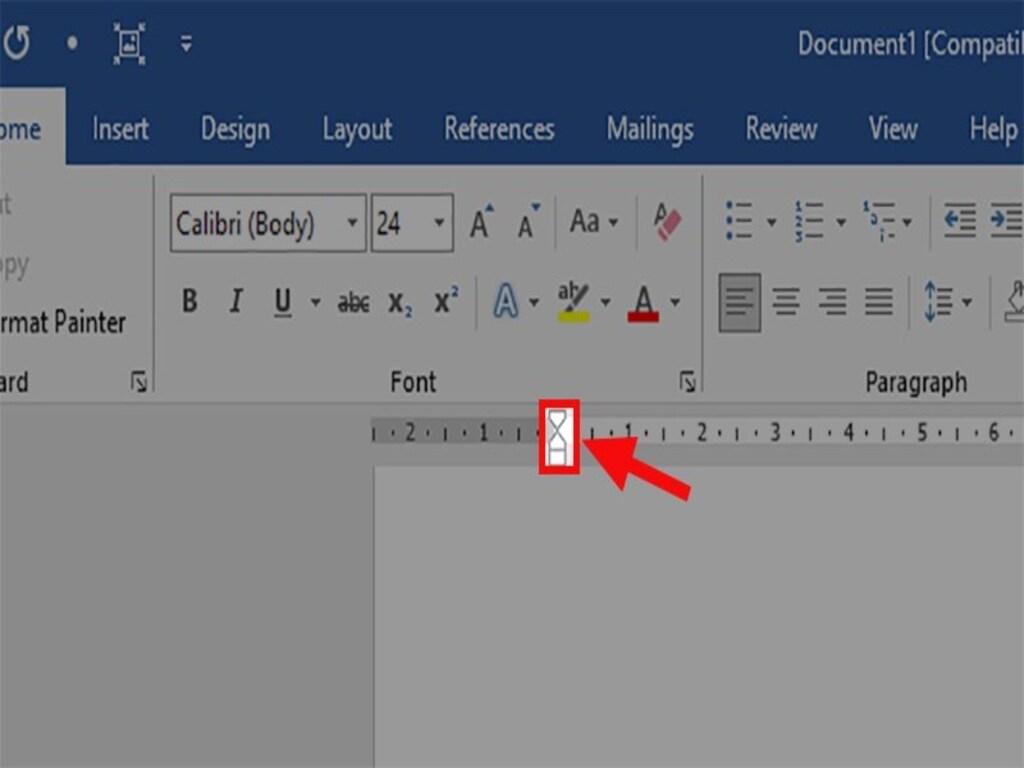The height and width of the screenshot is (768, 1024).
Task: Toggle Bold formatting
Action: tap(189, 301)
